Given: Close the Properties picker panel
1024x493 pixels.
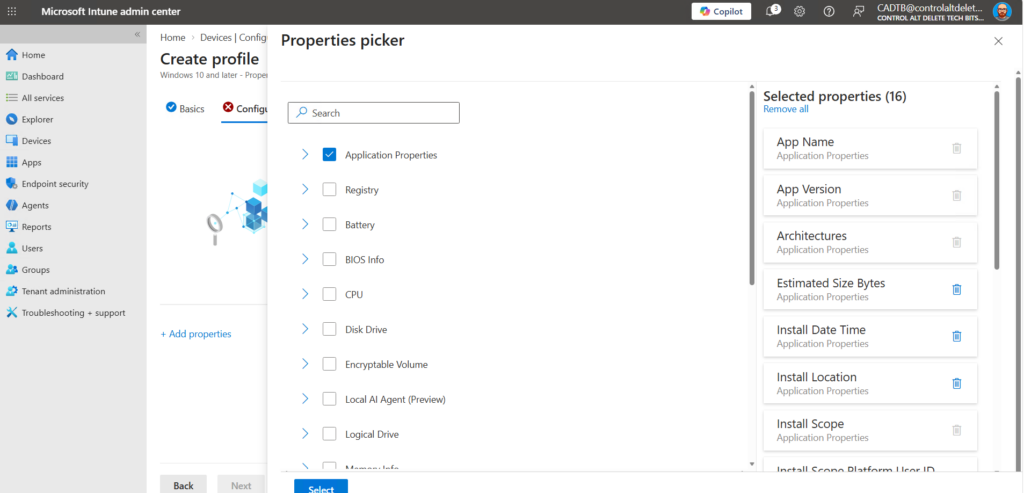Looking at the screenshot, I should click(998, 41).
